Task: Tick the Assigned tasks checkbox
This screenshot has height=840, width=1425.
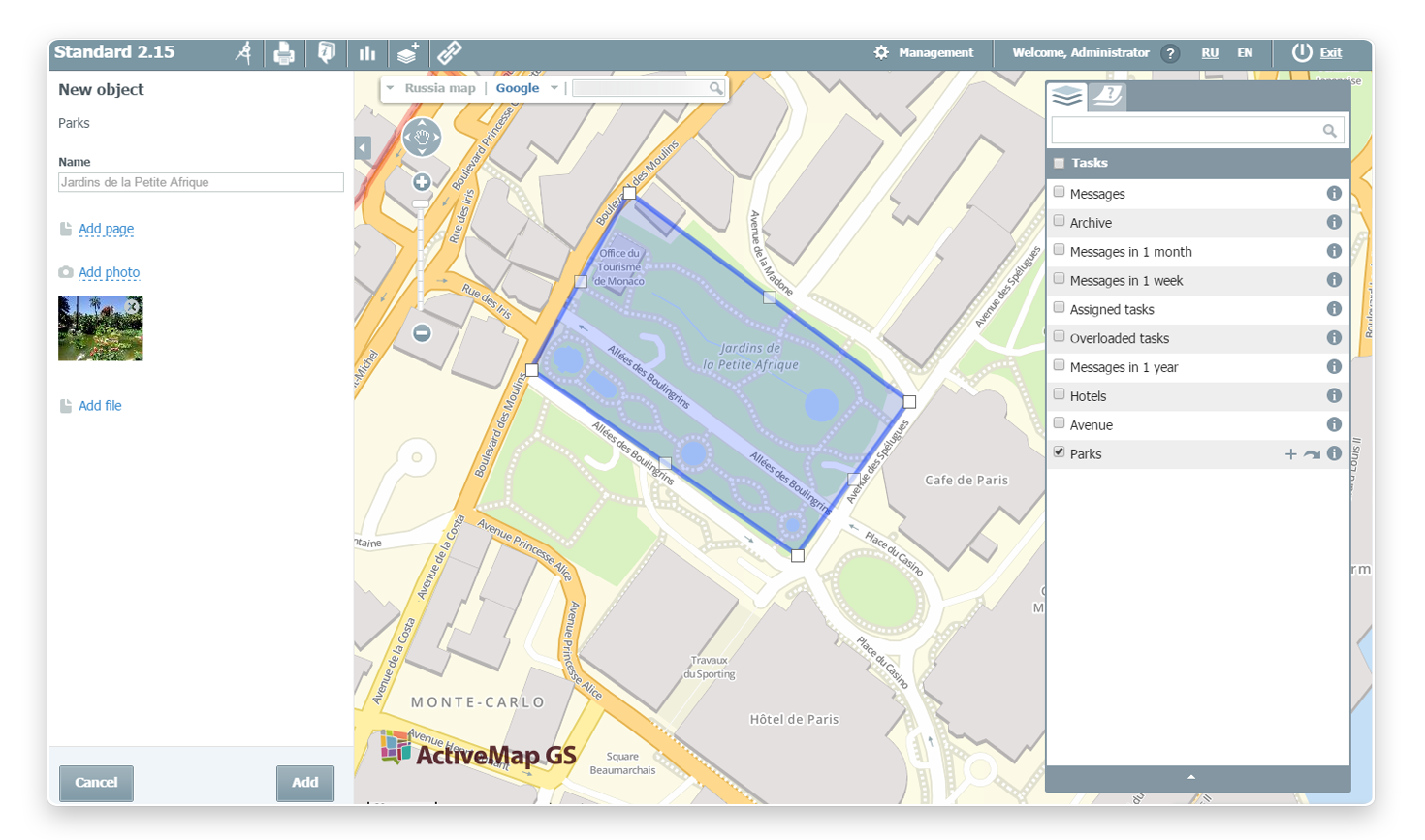Action: coord(1060,308)
